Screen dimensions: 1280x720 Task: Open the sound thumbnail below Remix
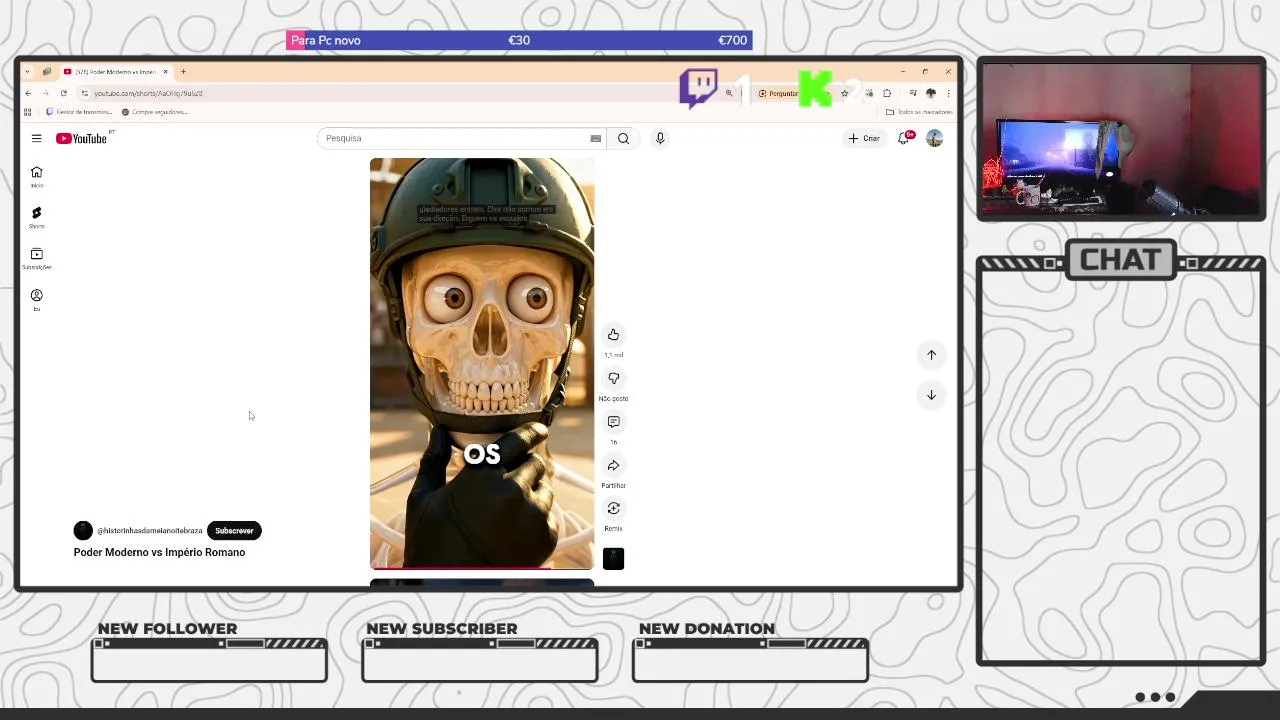[x=613, y=559]
